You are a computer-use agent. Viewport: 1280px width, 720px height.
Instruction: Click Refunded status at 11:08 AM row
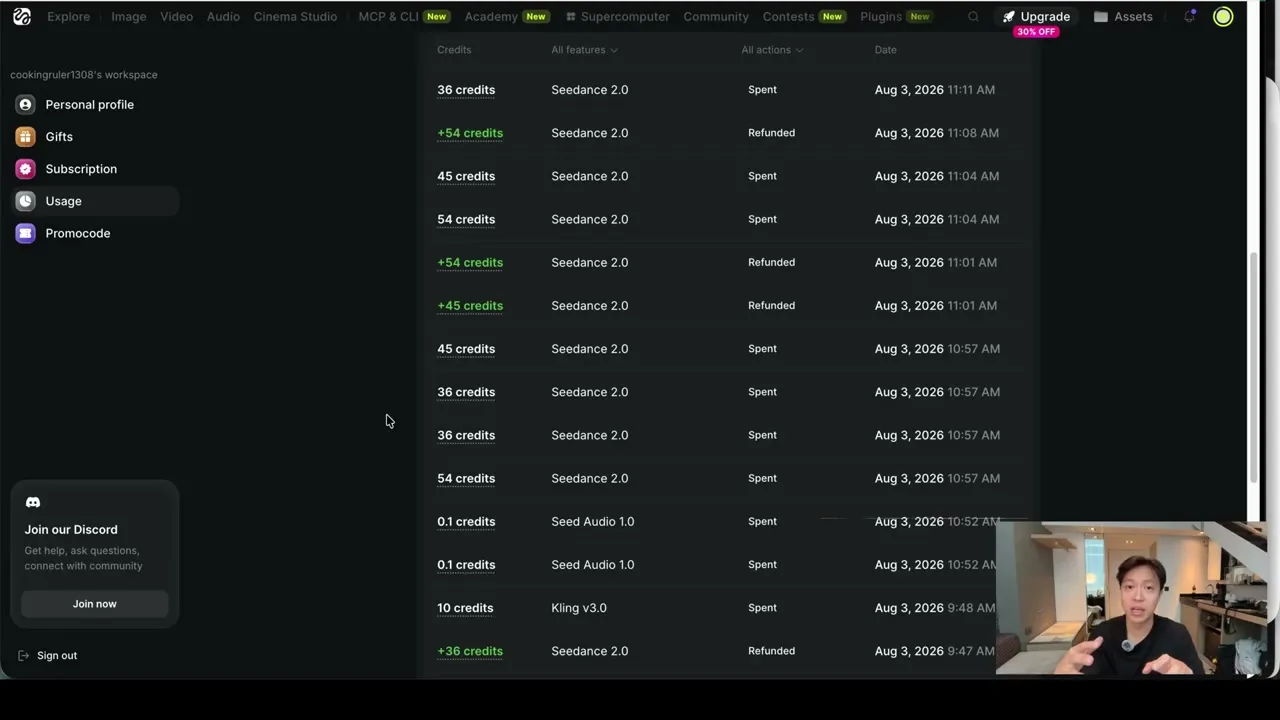coord(771,133)
